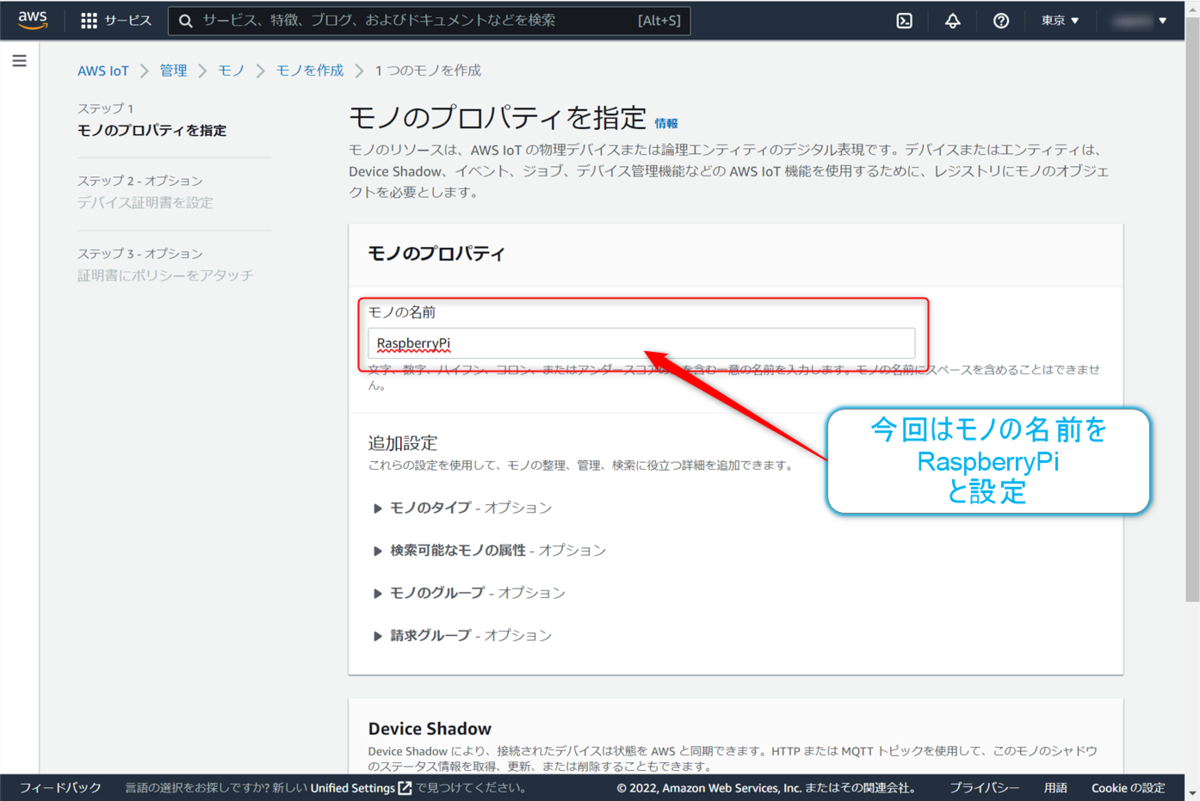Click the 1 つのモノを作成 breadcrumb text

pos(428,71)
